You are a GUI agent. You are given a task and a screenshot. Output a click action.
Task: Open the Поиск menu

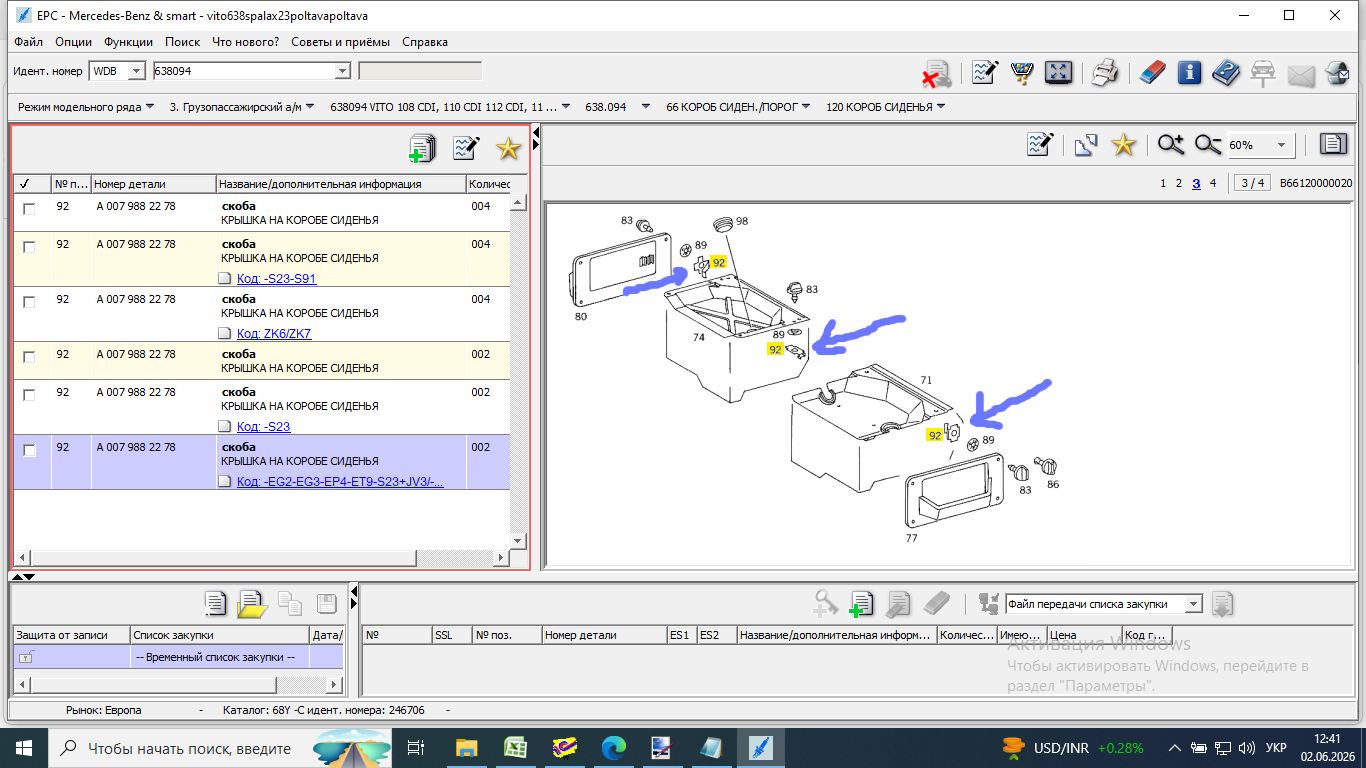pos(182,42)
